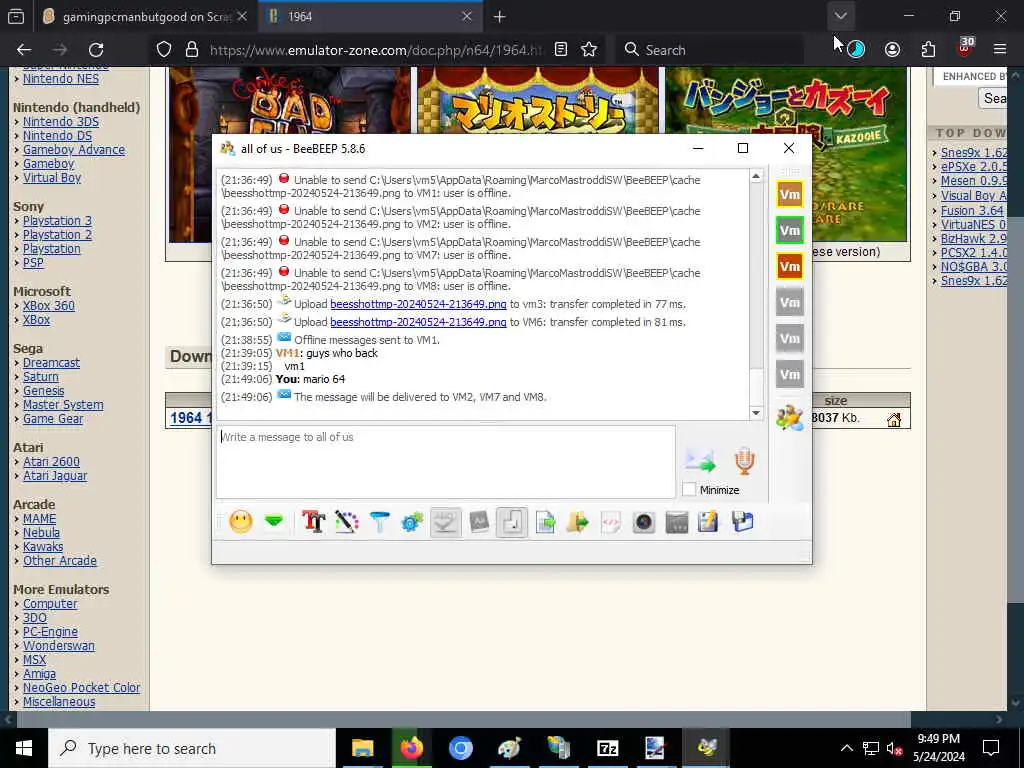Open Firefox account profile icon
The image size is (1024, 768).
tap(892, 50)
